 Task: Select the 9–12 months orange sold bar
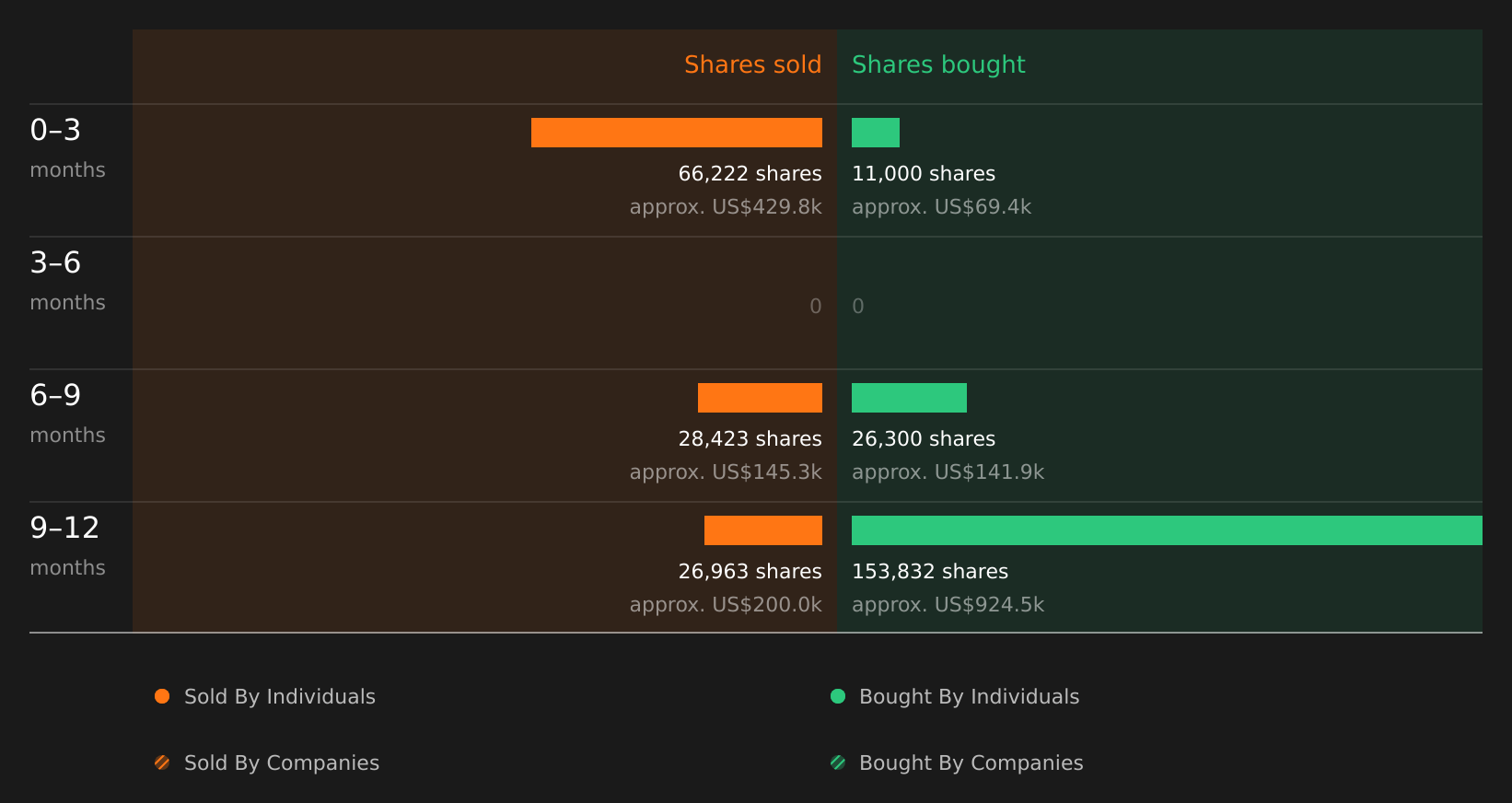pos(763,530)
